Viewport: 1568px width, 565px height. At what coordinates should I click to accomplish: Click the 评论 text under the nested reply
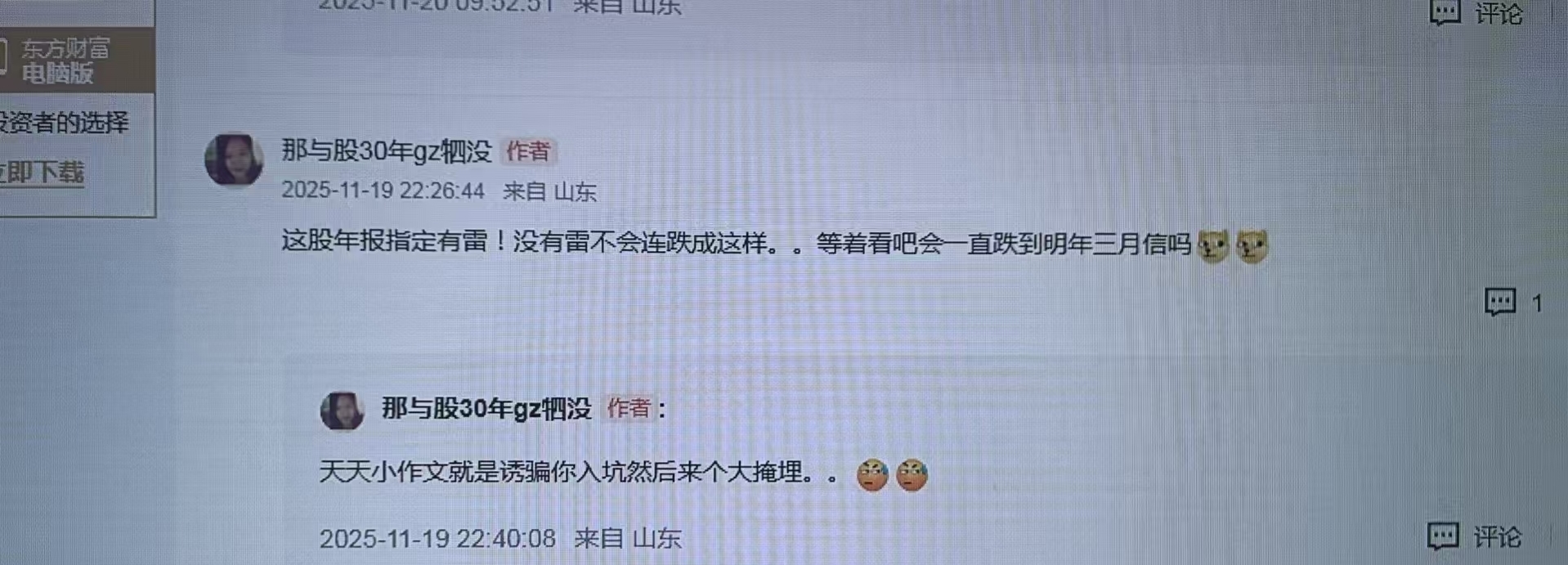click(x=1497, y=537)
